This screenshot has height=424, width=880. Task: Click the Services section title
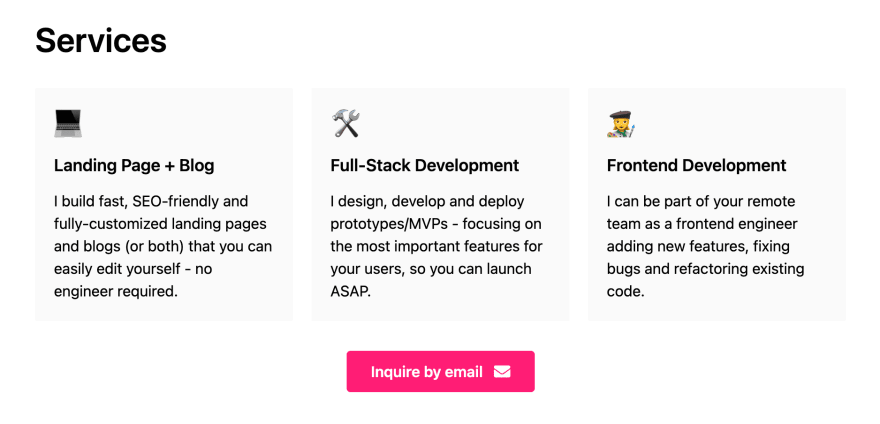[101, 40]
